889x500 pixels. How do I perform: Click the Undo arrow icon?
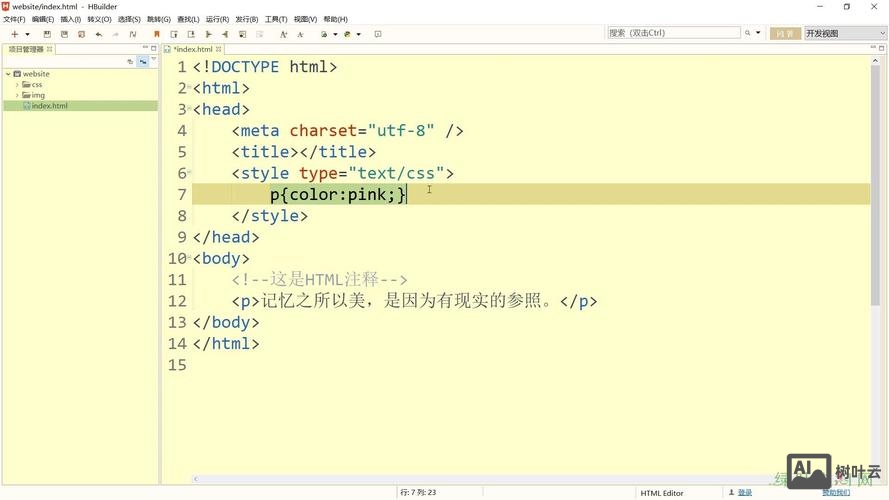pos(98,34)
